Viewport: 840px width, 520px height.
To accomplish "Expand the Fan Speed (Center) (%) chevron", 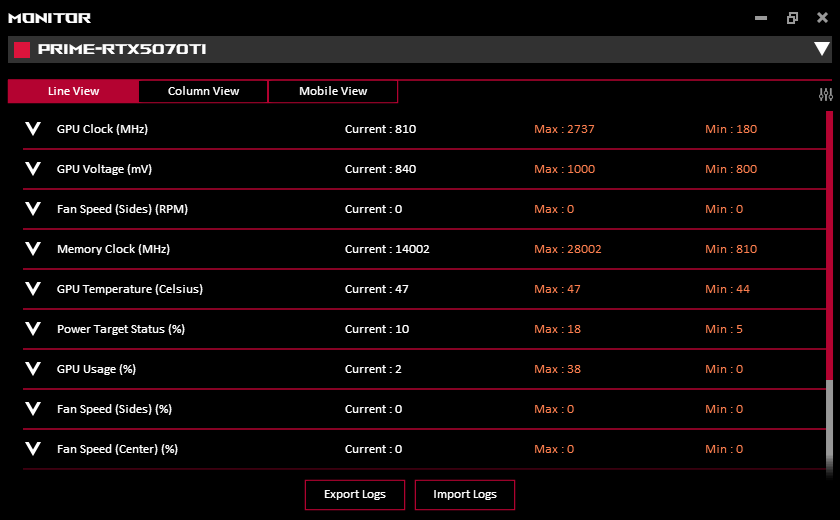I will pyautogui.click(x=33, y=449).
